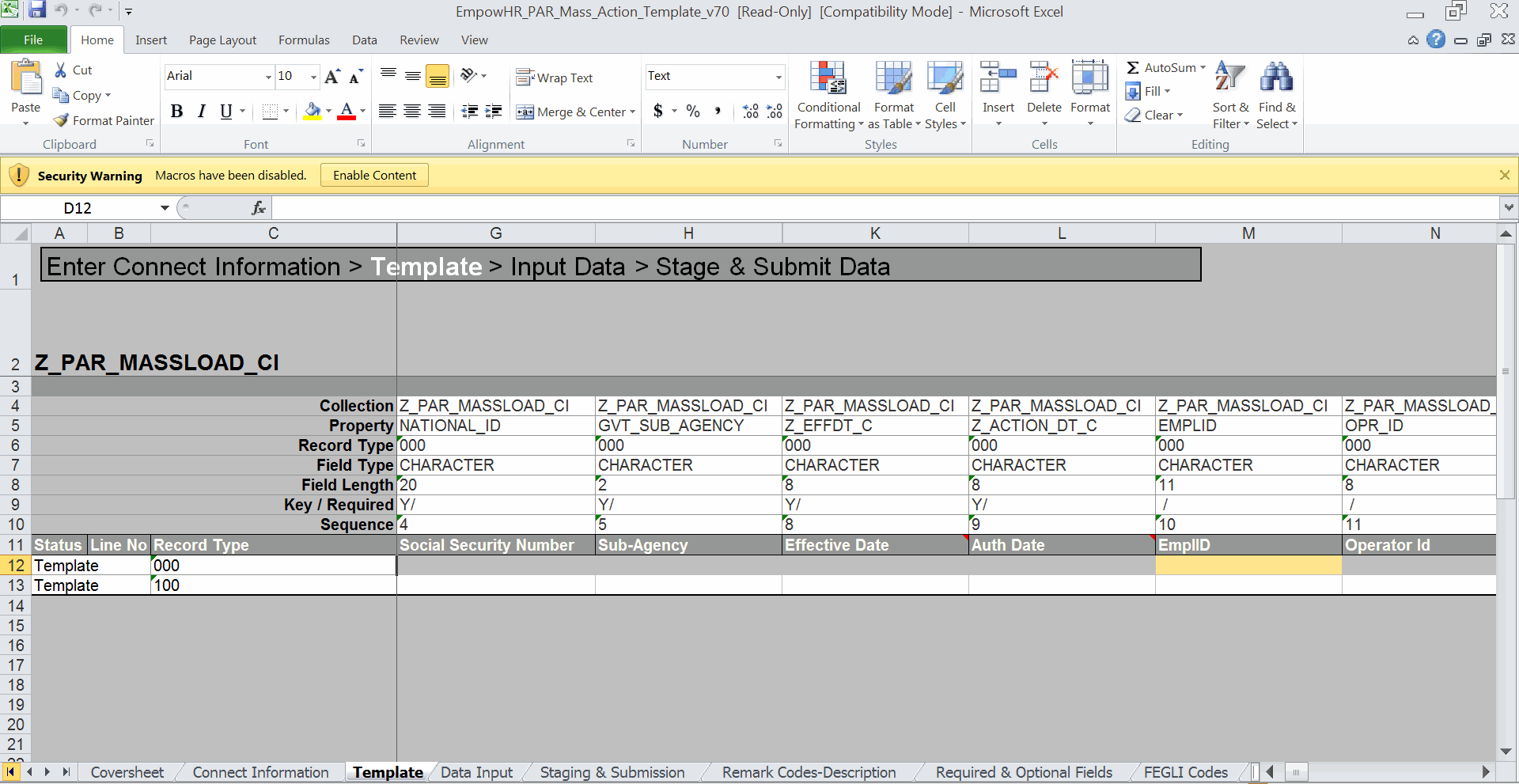Expand the formula bar

[x=1509, y=208]
